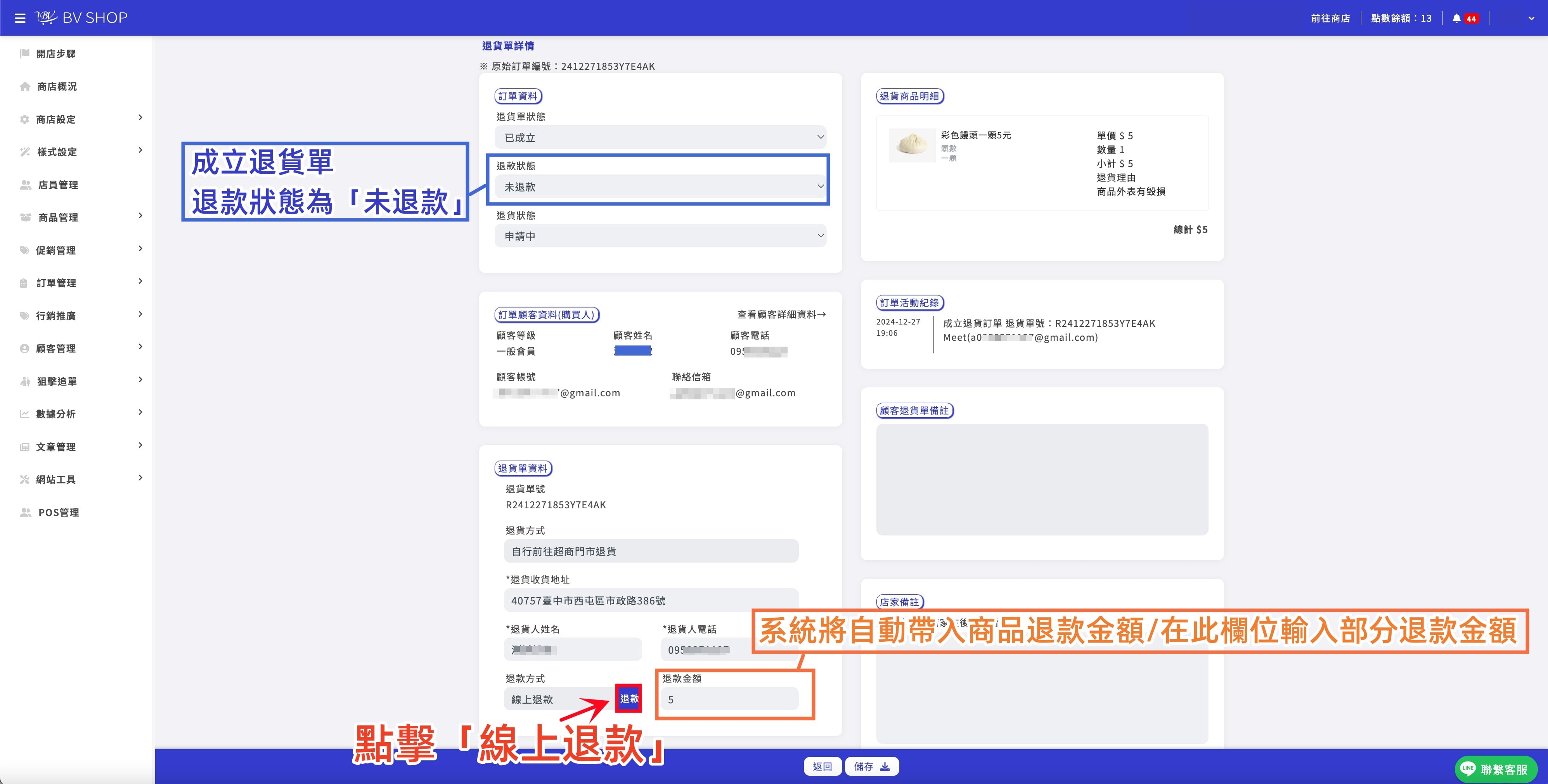The image size is (1548, 784).
Task: Open the 退款狀態 dropdown showing 未退款
Action: pos(660,187)
